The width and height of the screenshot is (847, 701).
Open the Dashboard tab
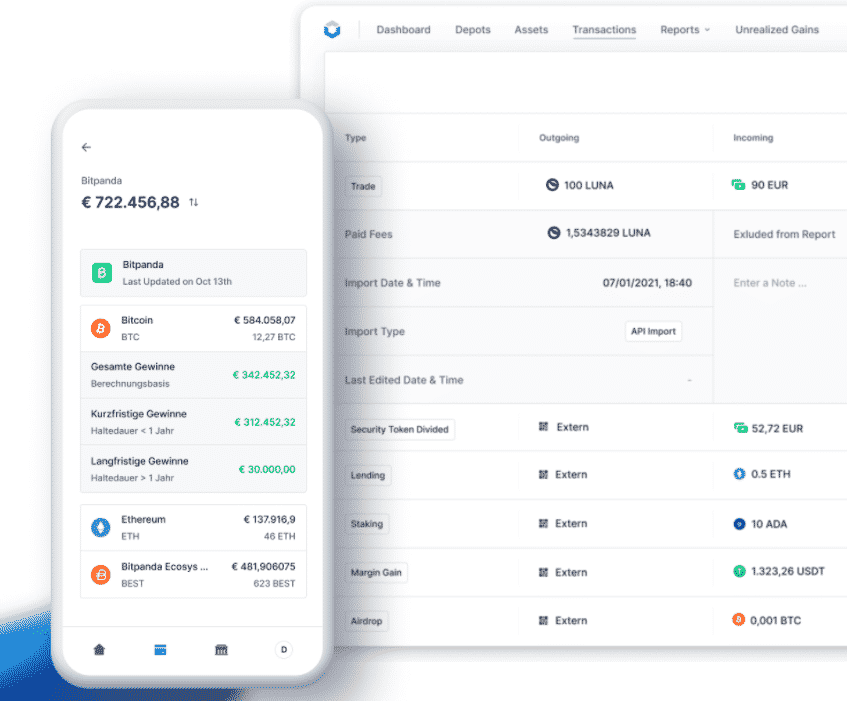(404, 30)
